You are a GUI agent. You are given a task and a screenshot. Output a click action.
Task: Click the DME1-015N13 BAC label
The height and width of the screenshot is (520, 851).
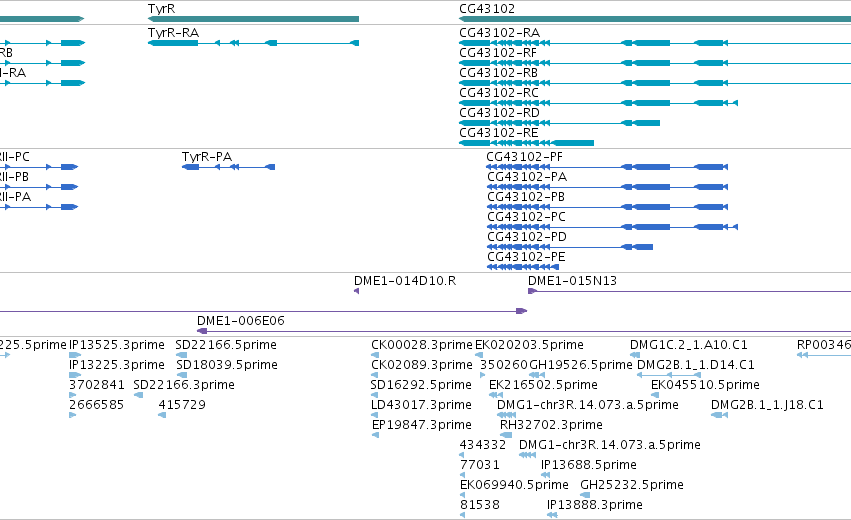pos(572,281)
